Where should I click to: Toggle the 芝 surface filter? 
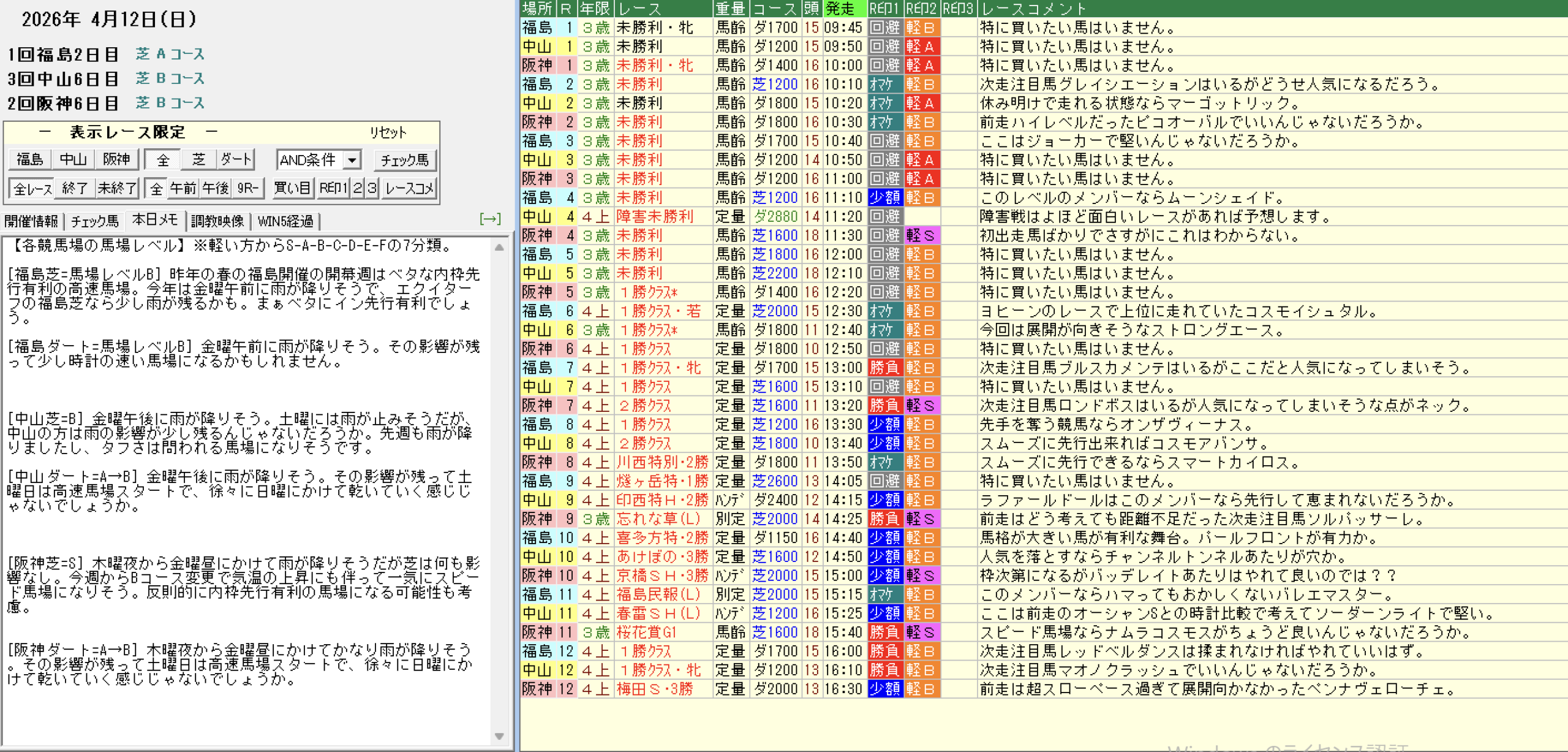tap(198, 160)
